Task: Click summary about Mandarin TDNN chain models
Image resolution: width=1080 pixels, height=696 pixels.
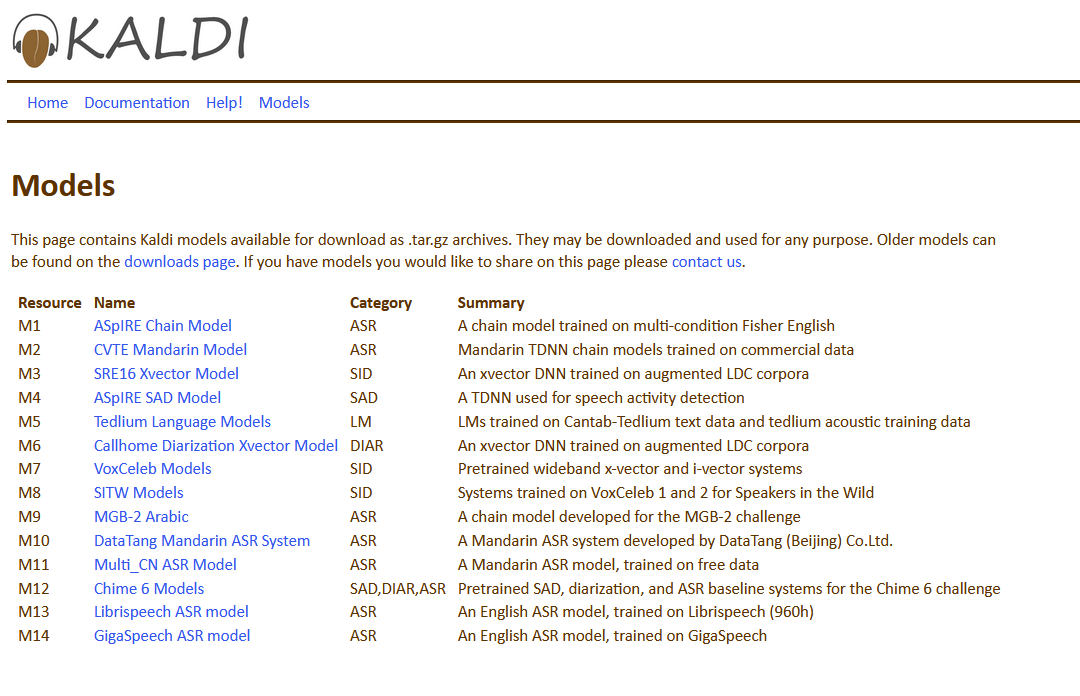Action: 656,349
